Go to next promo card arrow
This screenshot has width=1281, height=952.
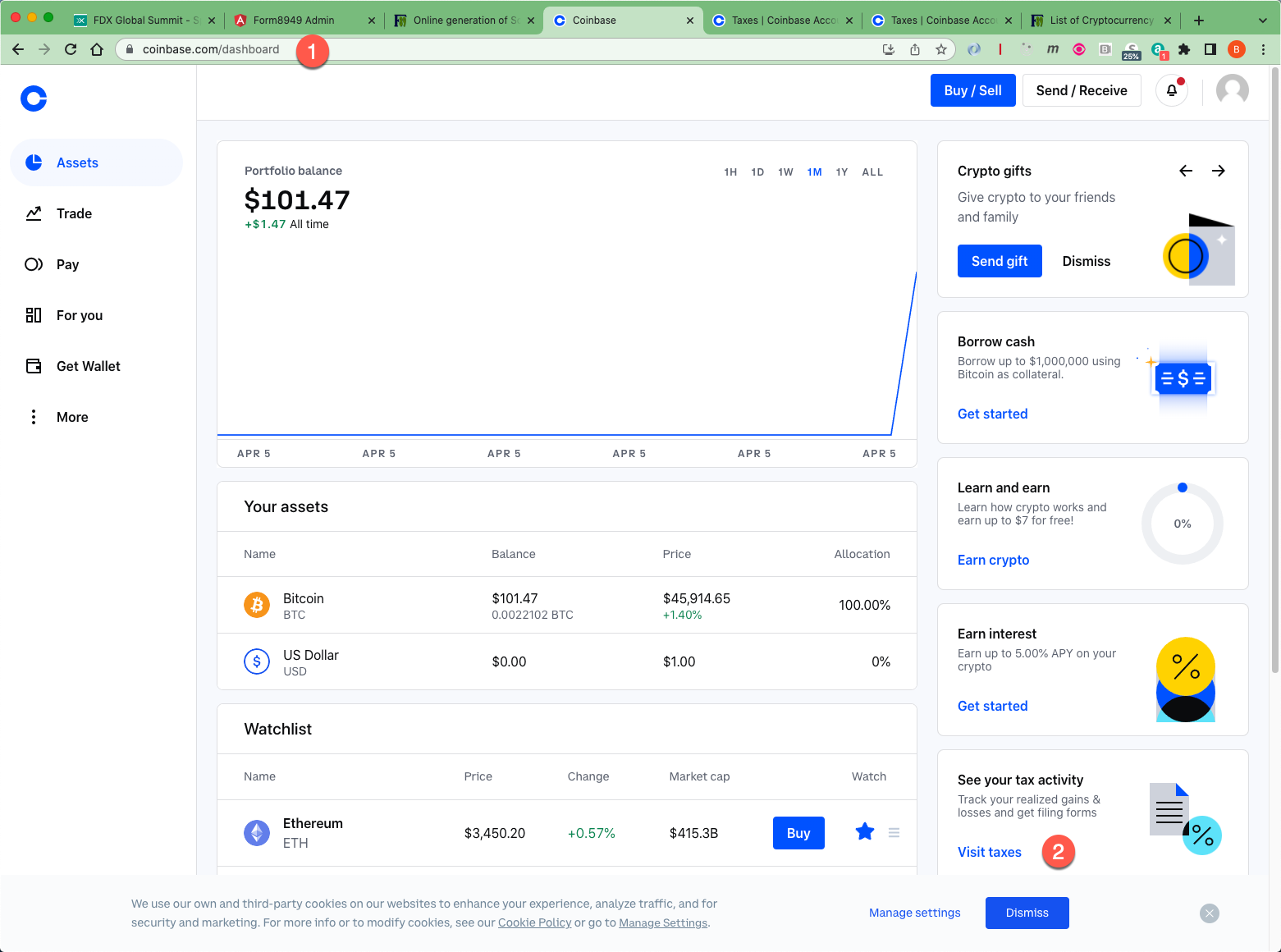click(x=1219, y=171)
